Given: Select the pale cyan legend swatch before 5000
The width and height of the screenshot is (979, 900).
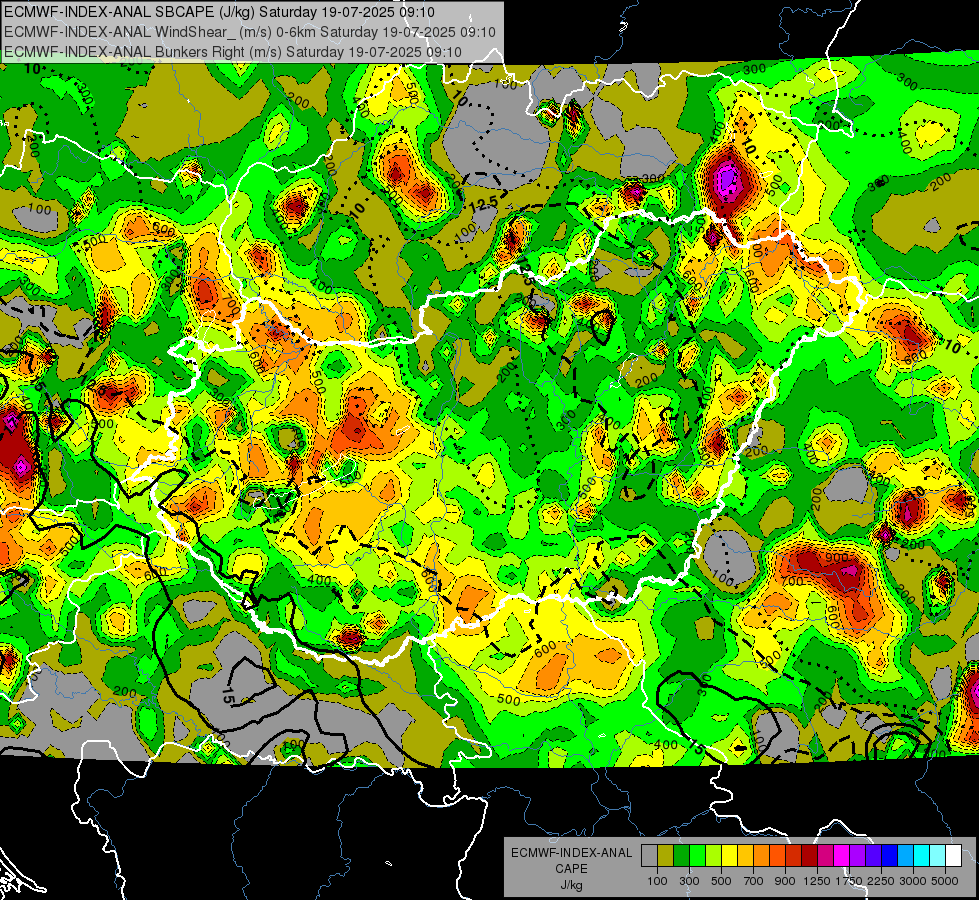Looking at the screenshot, I should [938, 856].
